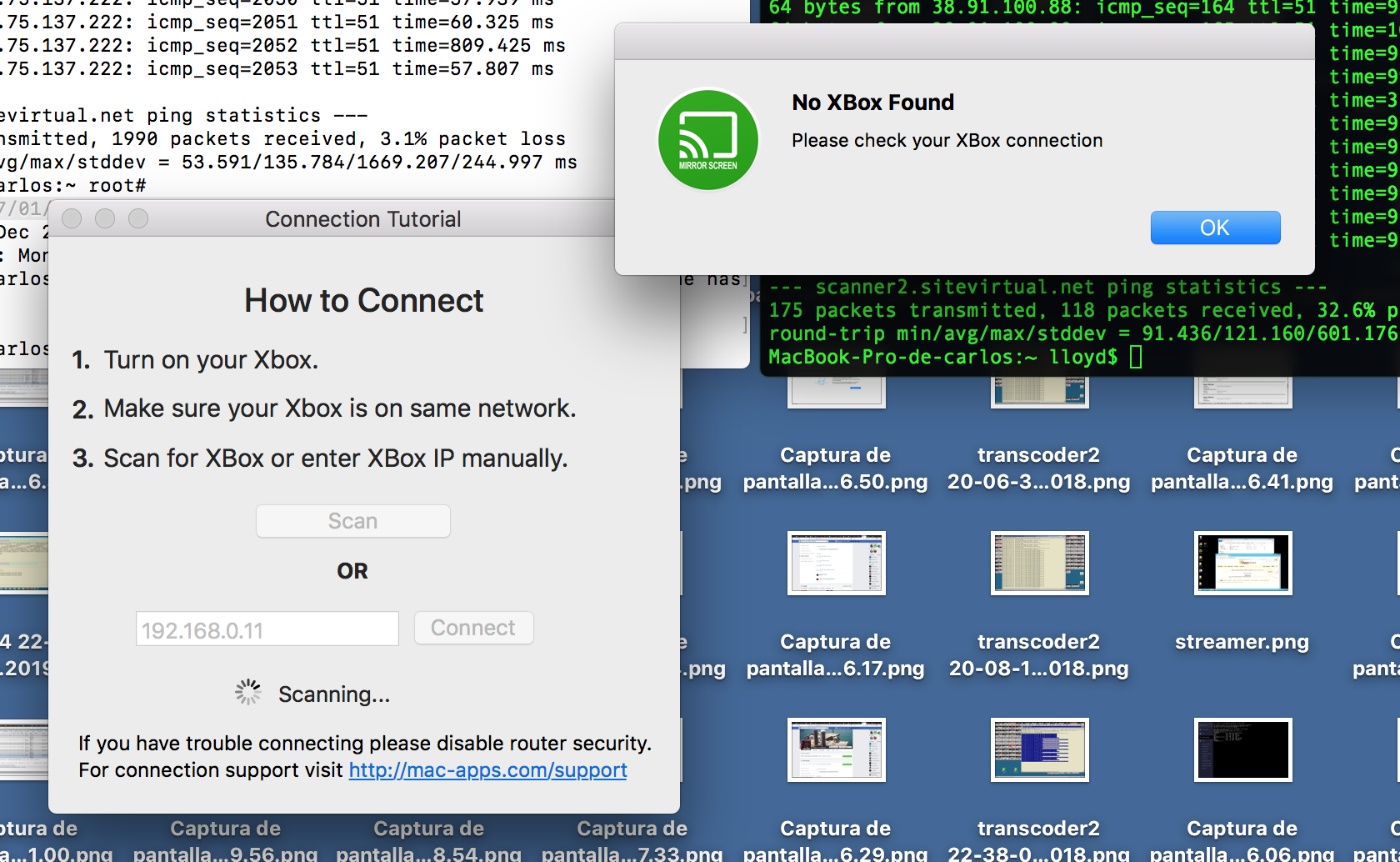
Task: Select thumbnail of Captura de pantalla...6.29.png
Action: pyautogui.click(x=836, y=749)
